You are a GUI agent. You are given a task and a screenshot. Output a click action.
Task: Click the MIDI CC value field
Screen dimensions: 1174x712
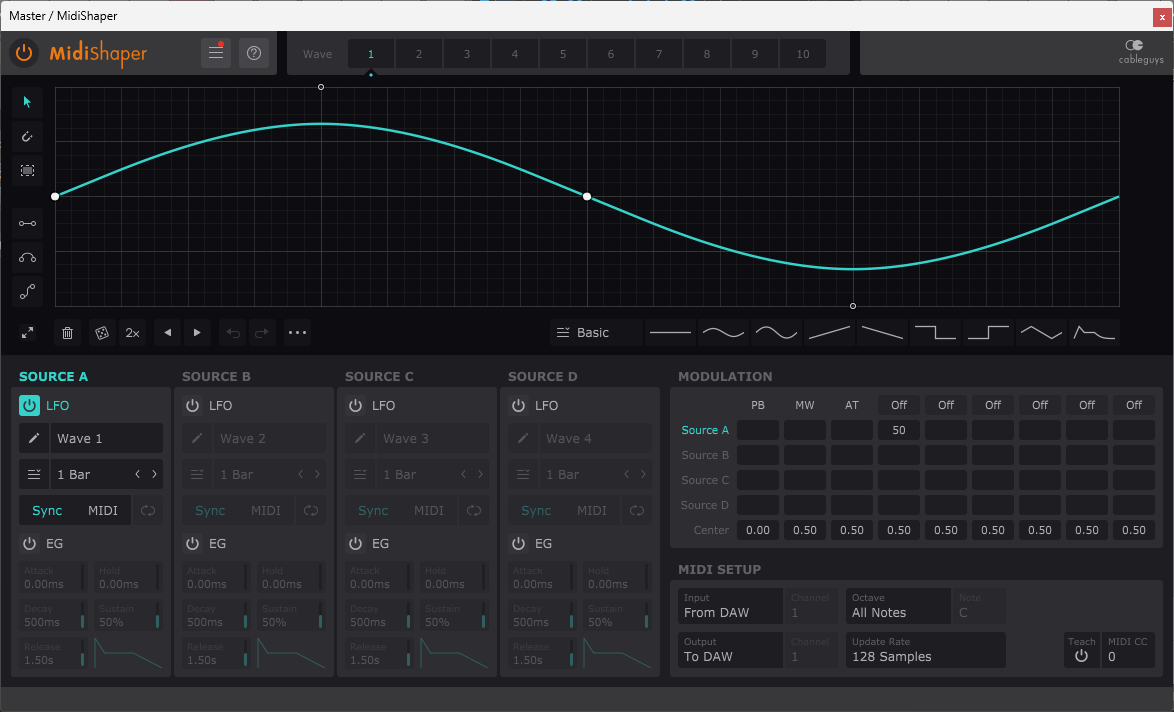1128,650
